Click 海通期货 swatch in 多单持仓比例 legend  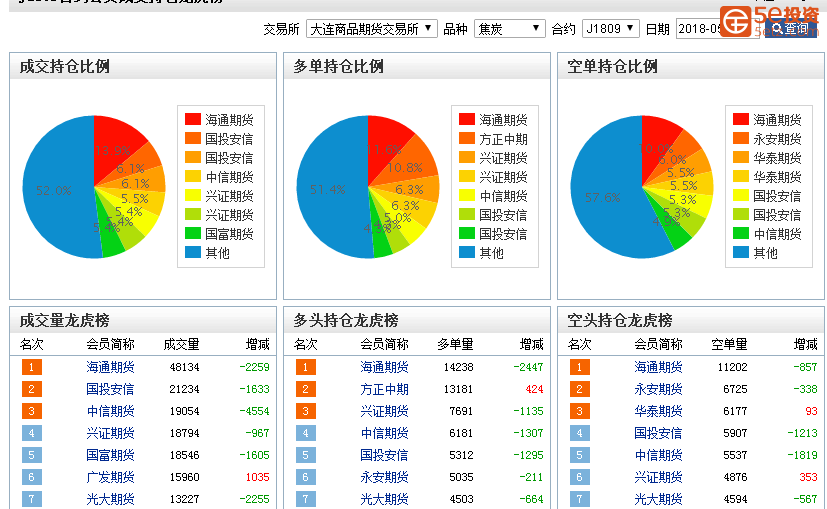coord(467,119)
